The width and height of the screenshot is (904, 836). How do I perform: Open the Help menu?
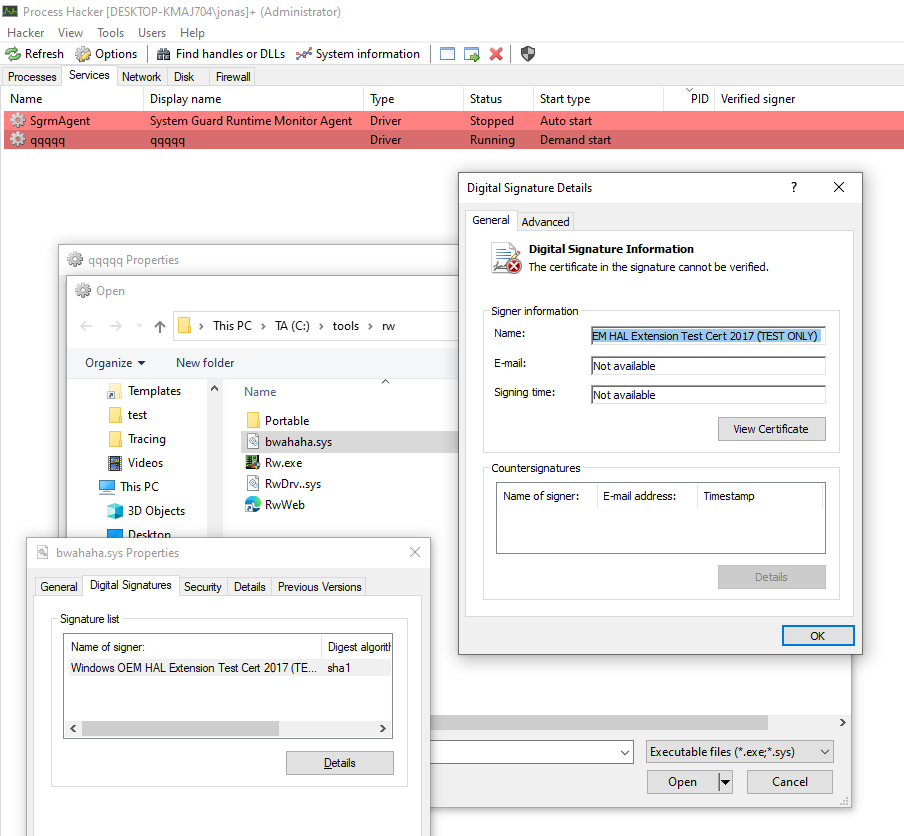[x=192, y=33]
